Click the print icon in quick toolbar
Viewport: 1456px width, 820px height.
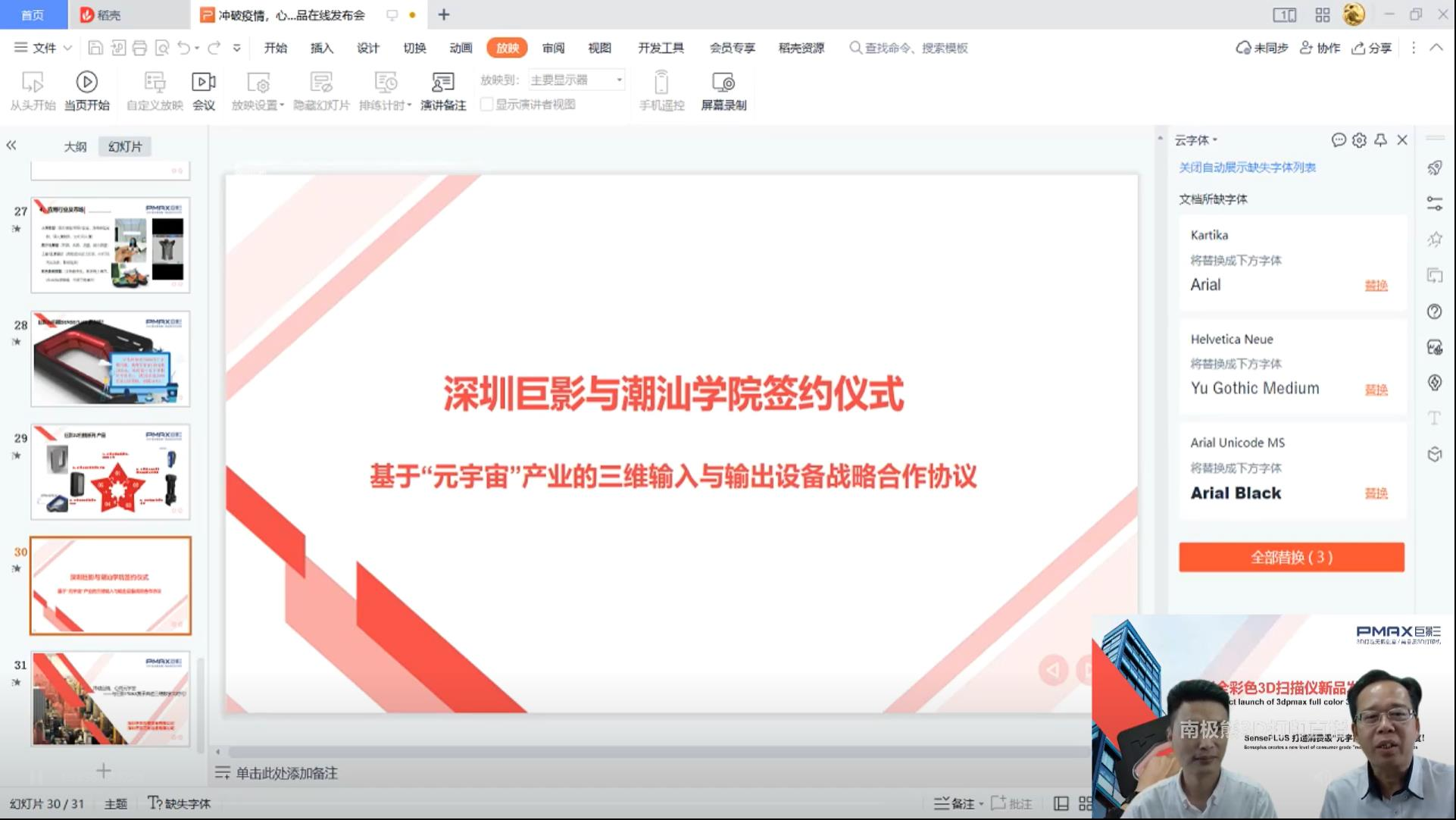(139, 48)
